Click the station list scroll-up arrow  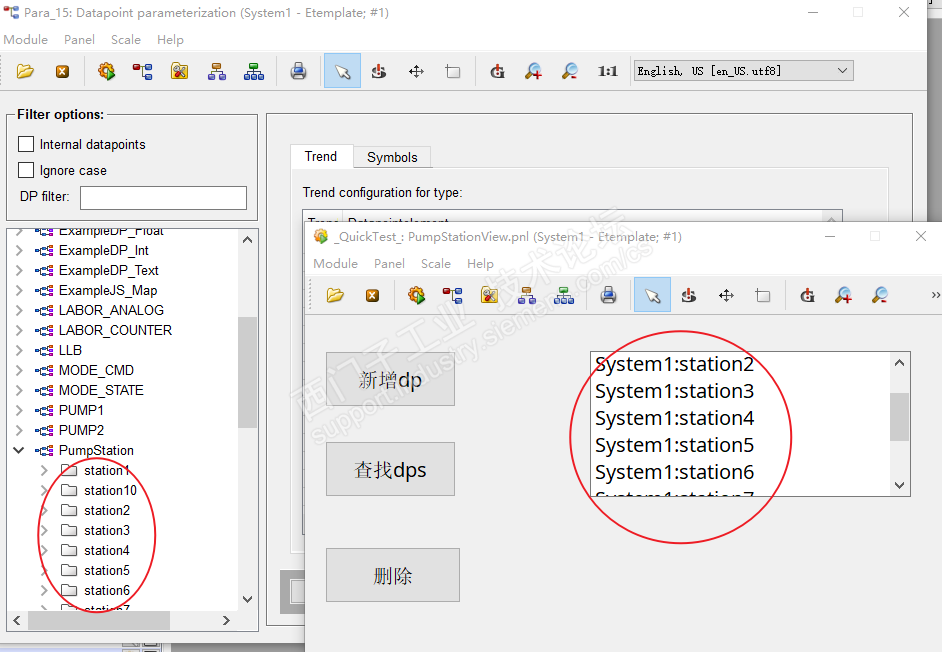[x=899, y=363]
